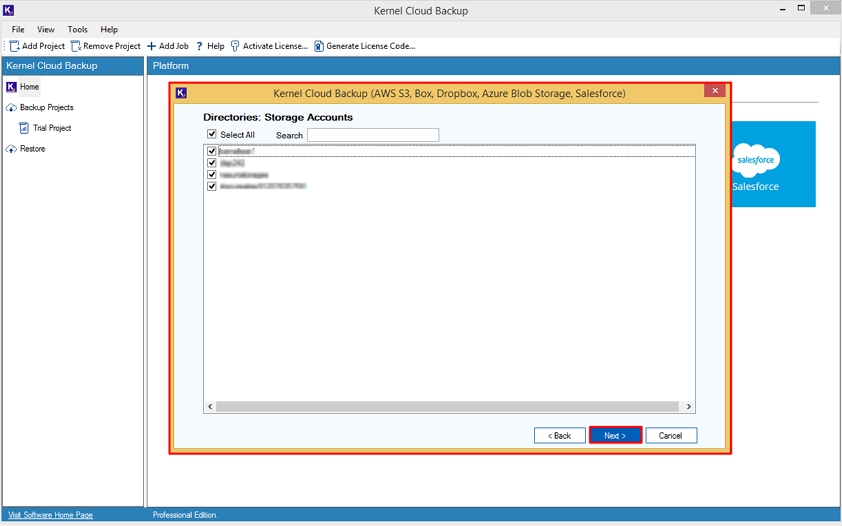Open the Visit Software Home Page link
Viewport: 842px width, 526px height.
[50, 515]
